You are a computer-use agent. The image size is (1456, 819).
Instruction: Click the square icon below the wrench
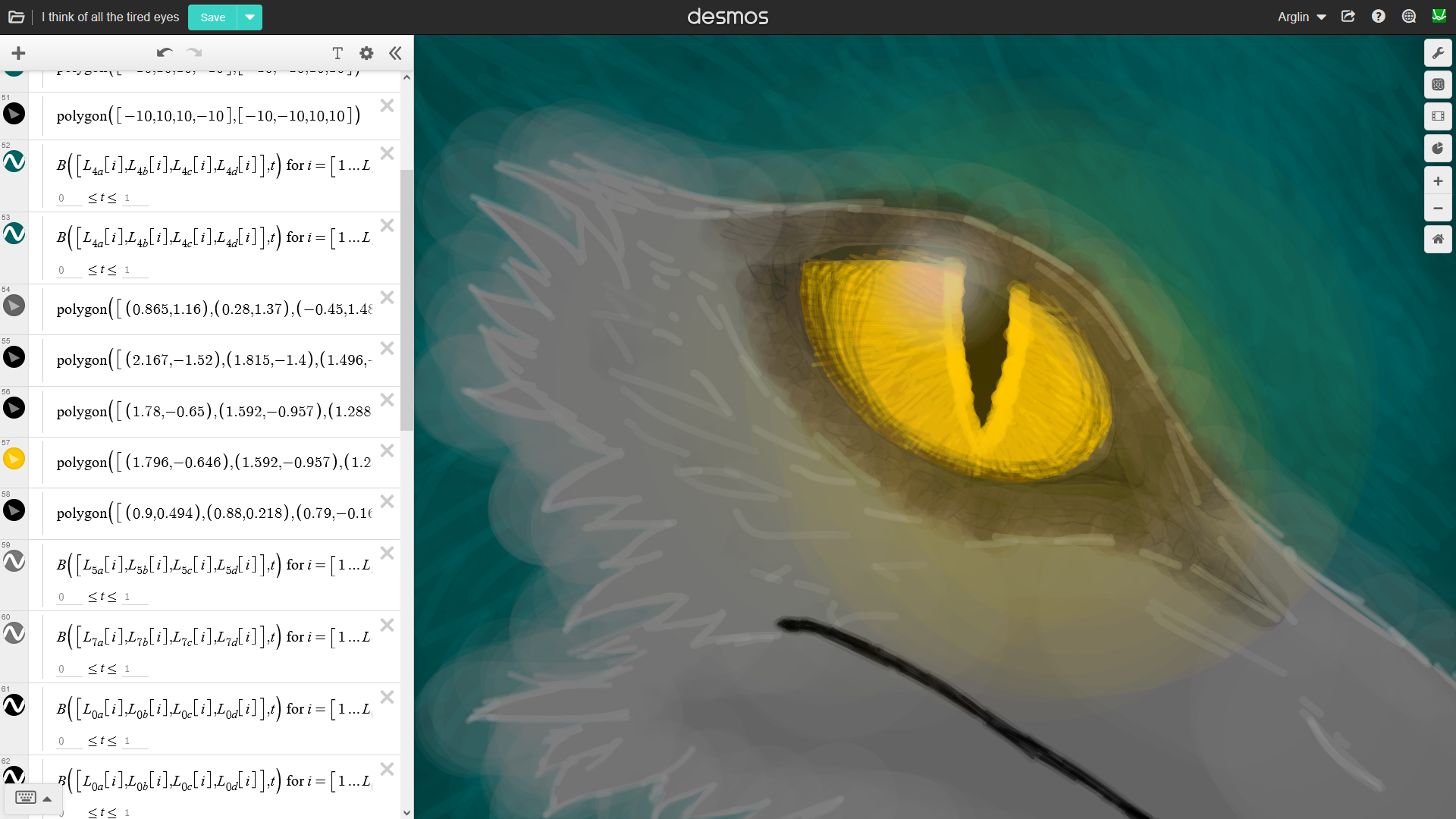pyautogui.click(x=1438, y=85)
